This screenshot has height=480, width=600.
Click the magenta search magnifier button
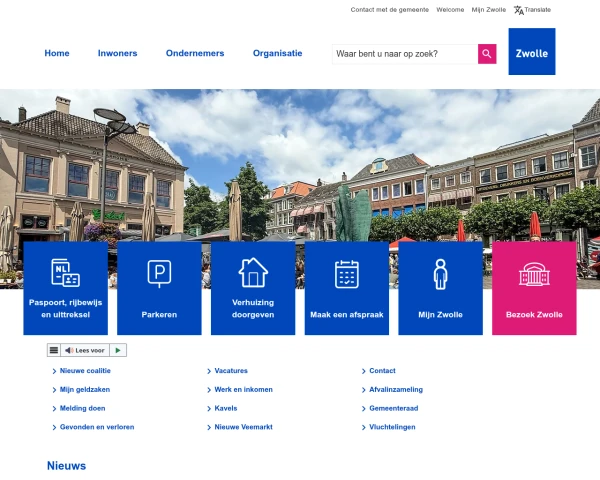pyautogui.click(x=487, y=54)
